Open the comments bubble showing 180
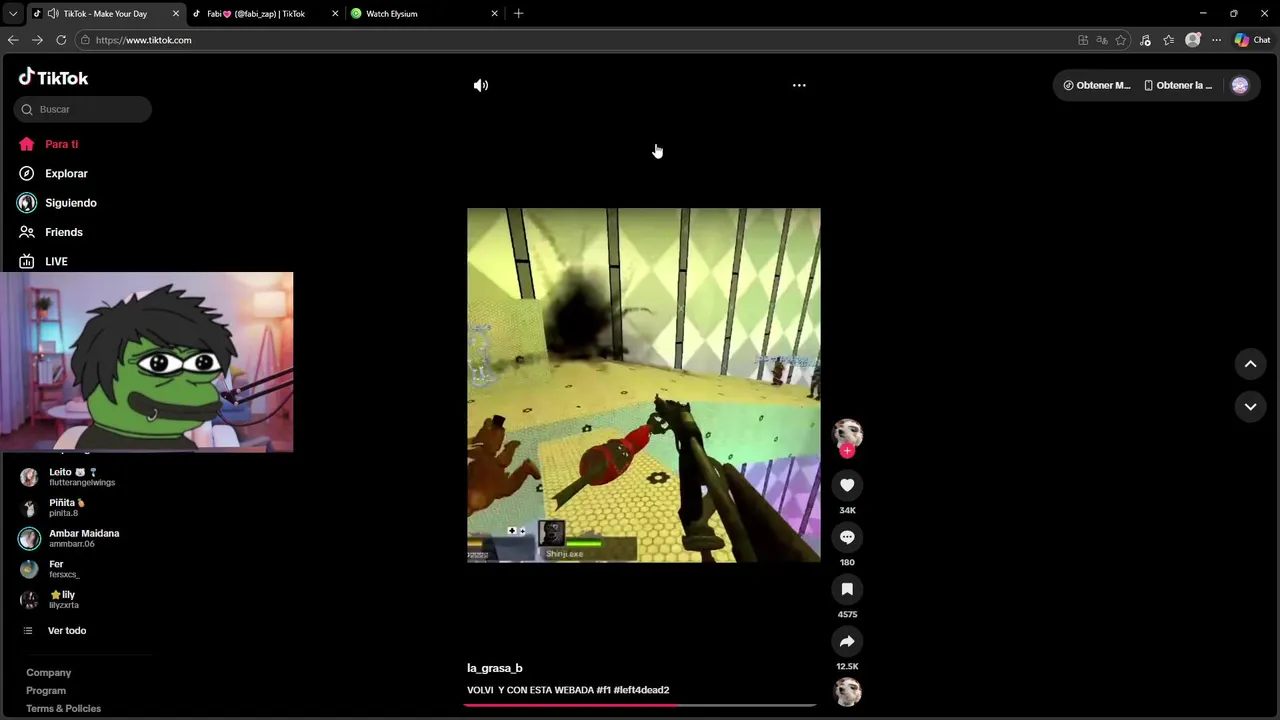Screen dimensions: 1280x720 [x=847, y=537]
